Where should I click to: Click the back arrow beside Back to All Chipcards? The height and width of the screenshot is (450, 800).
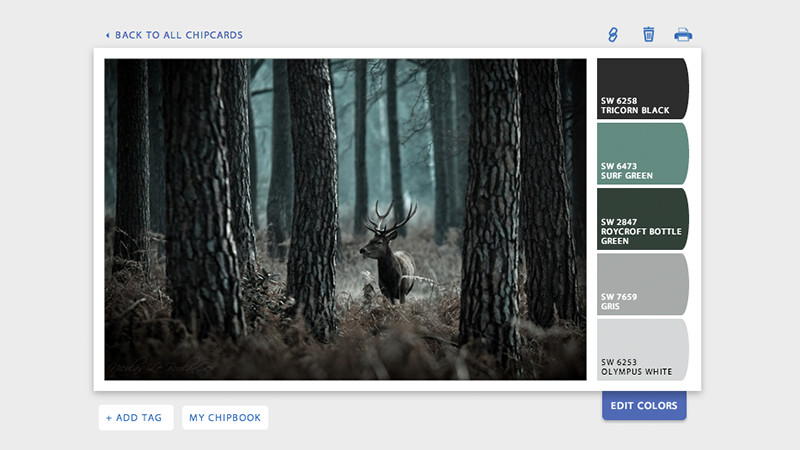(107, 35)
